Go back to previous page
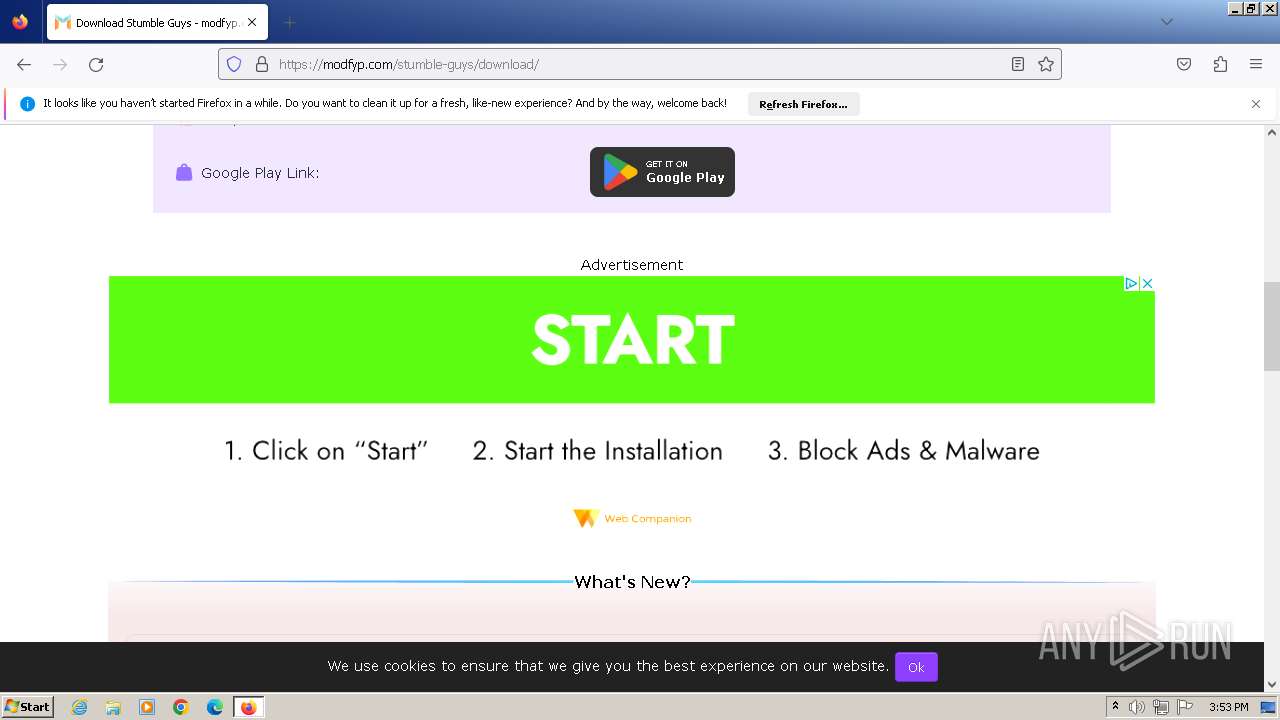The height and width of the screenshot is (720, 1280). pos(24,64)
